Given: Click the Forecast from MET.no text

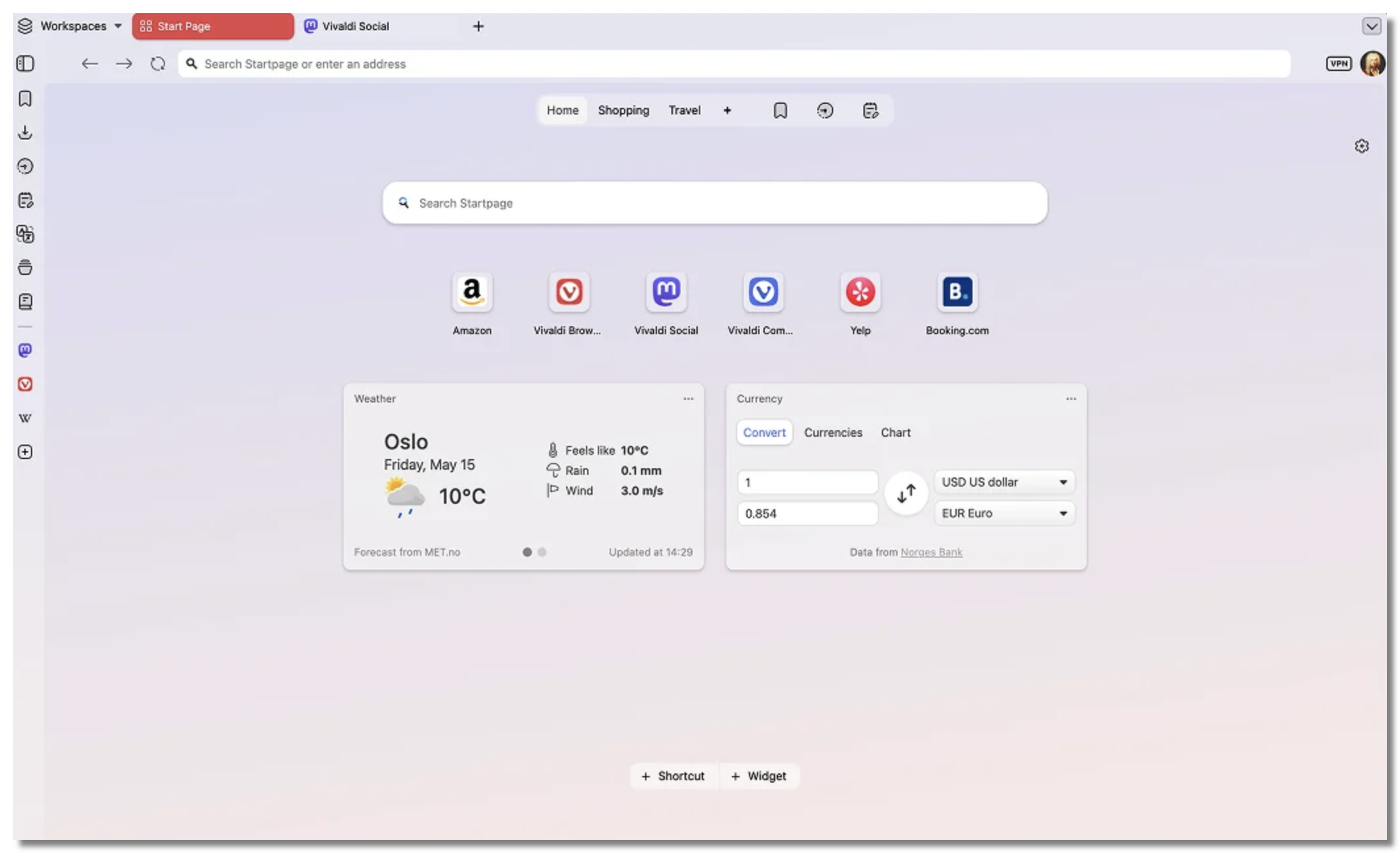Looking at the screenshot, I should click(406, 552).
